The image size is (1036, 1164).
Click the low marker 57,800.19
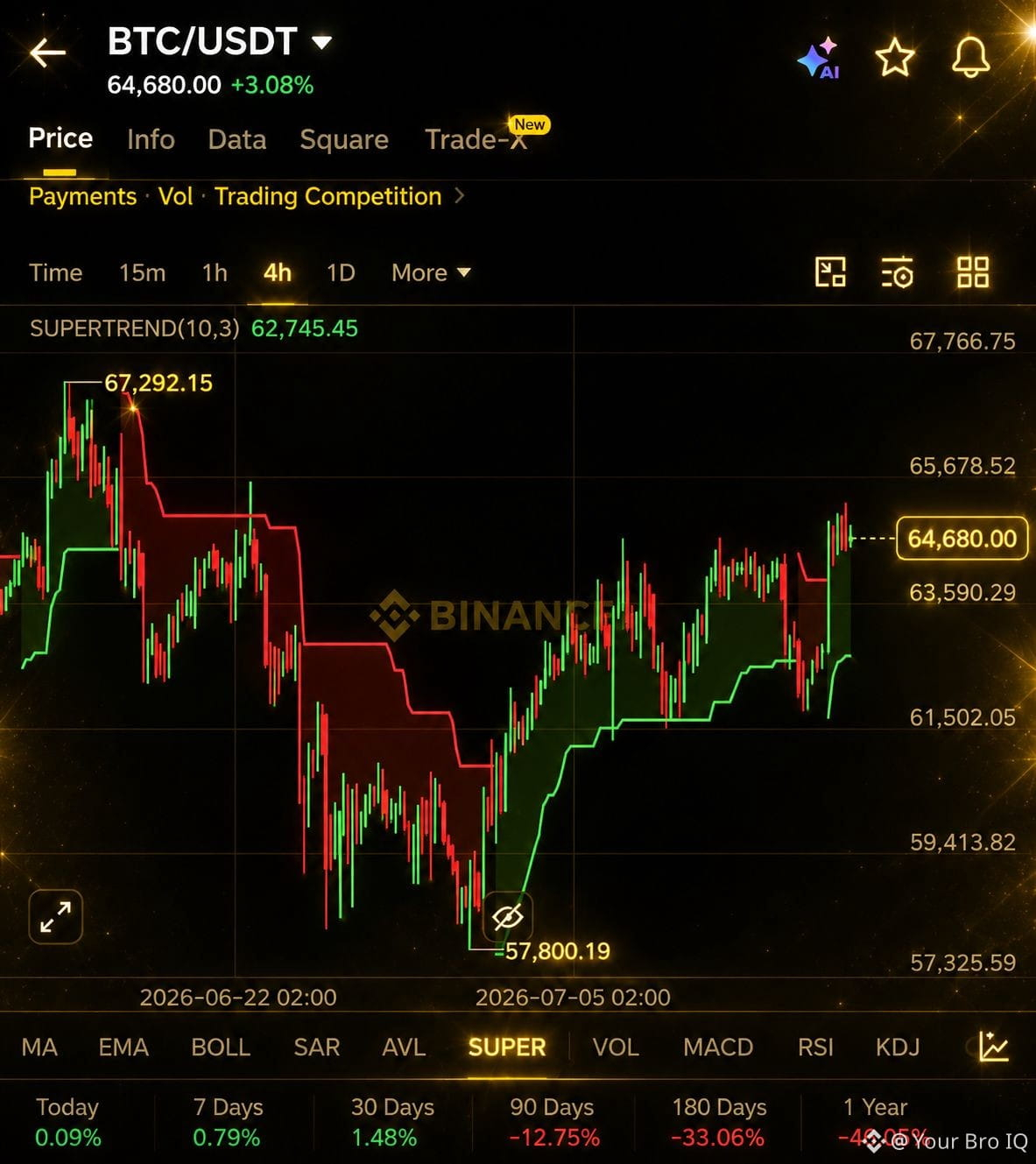pos(557,951)
